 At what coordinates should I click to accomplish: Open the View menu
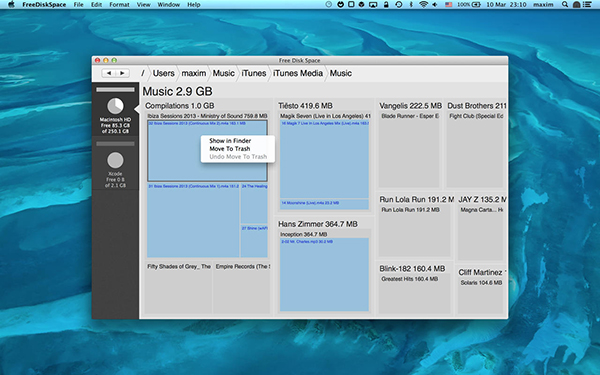pyautogui.click(x=143, y=5)
